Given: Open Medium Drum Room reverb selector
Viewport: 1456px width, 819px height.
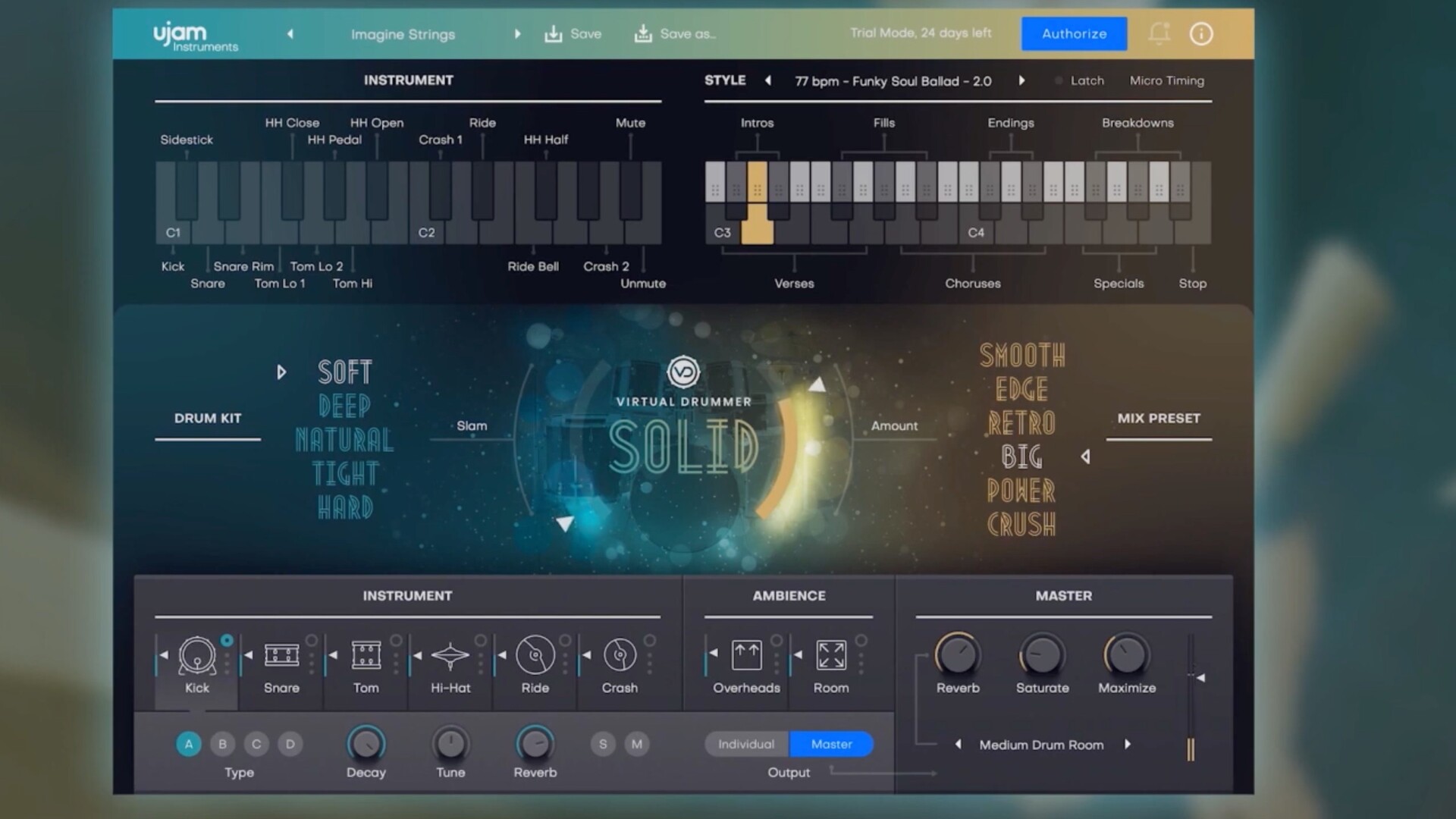Looking at the screenshot, I should (x=1041, y=745).
